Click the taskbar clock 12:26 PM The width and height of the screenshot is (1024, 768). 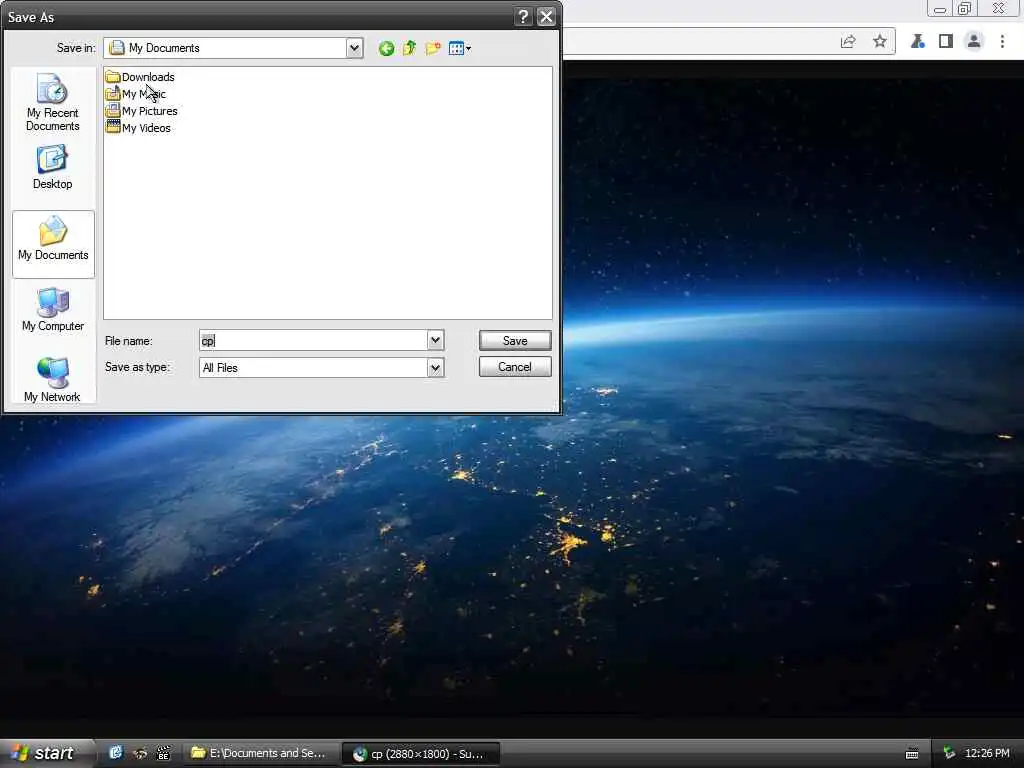tap(987, 753)
